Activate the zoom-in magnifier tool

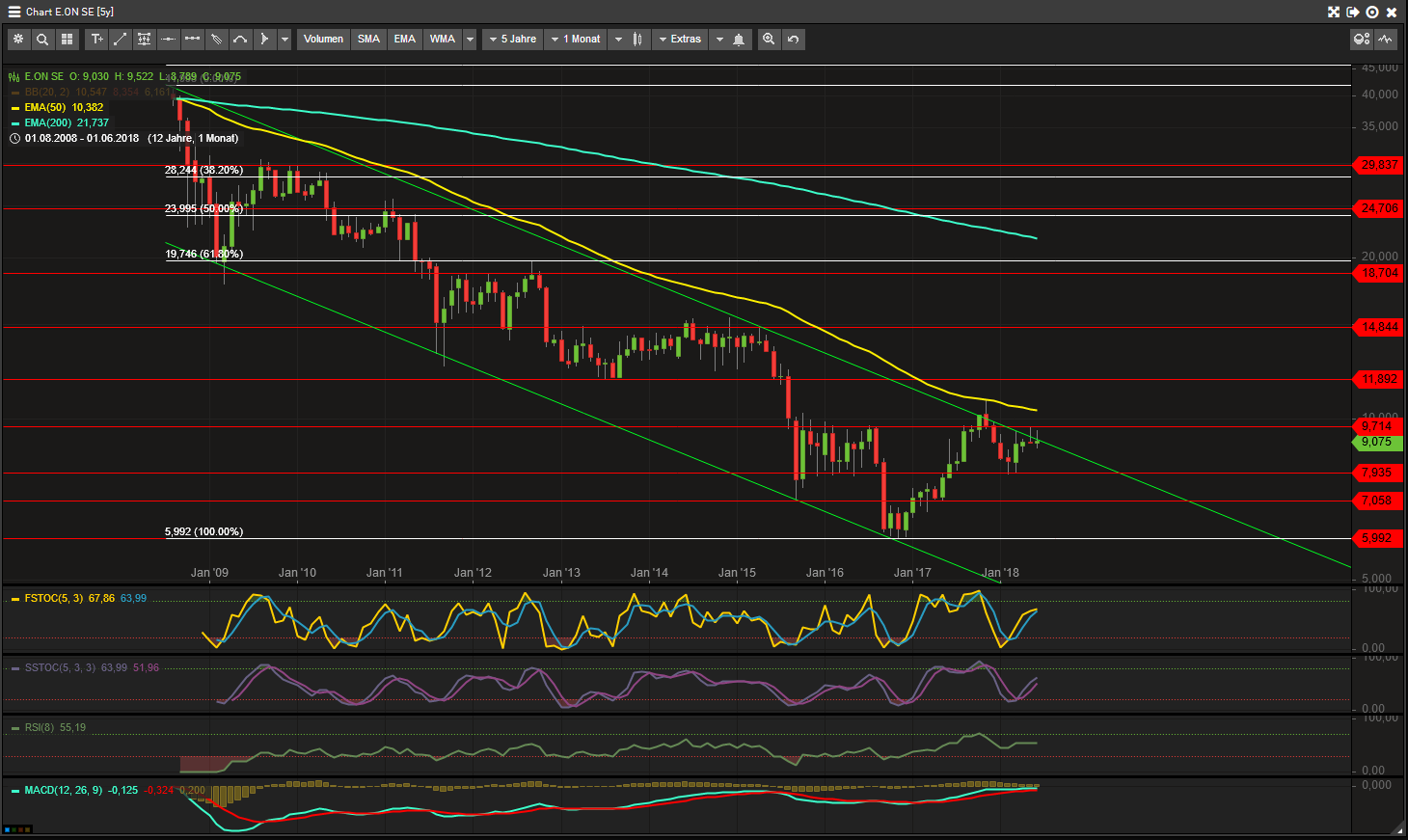(x=769, y=40)
